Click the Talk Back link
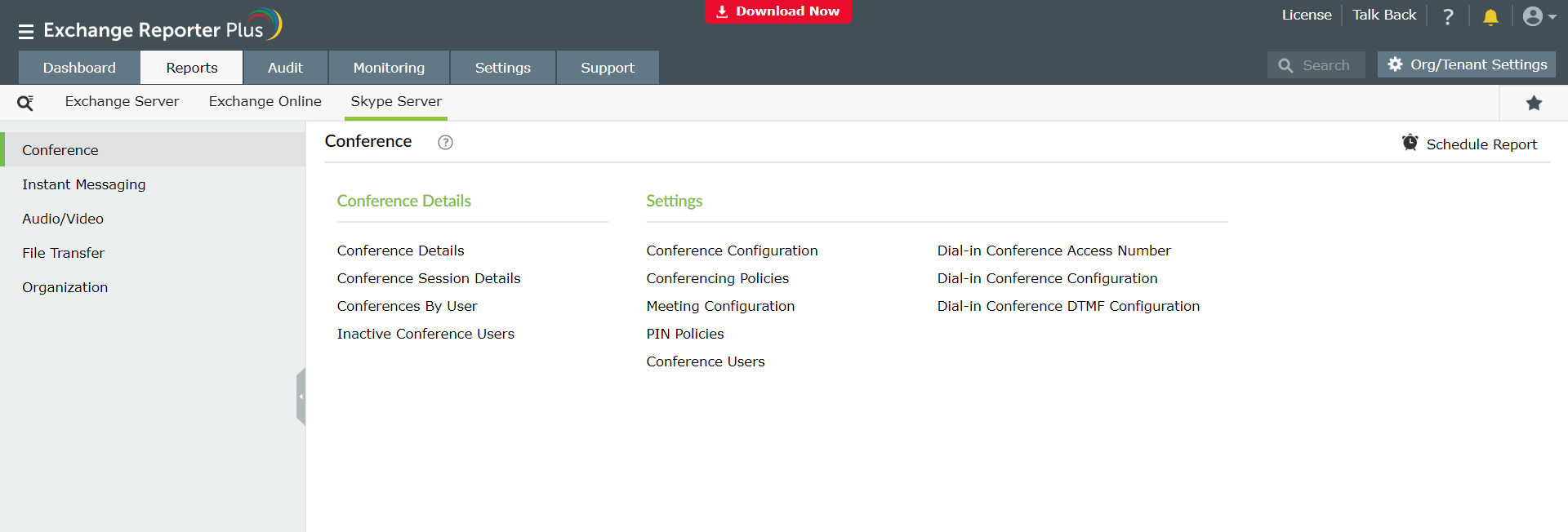 pyautogui.click(x=1383, y=15)
